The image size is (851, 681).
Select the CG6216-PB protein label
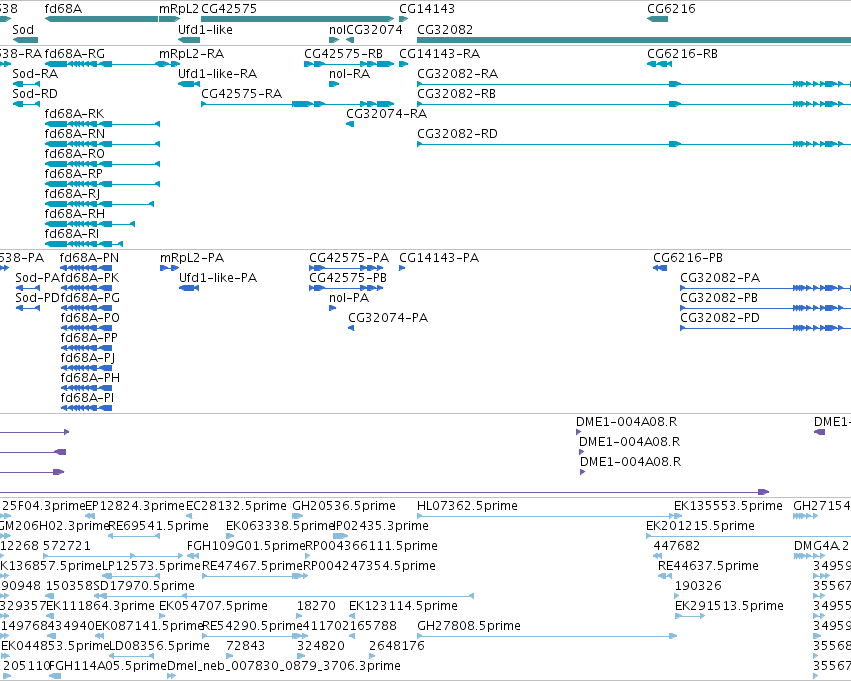[688, 258]
